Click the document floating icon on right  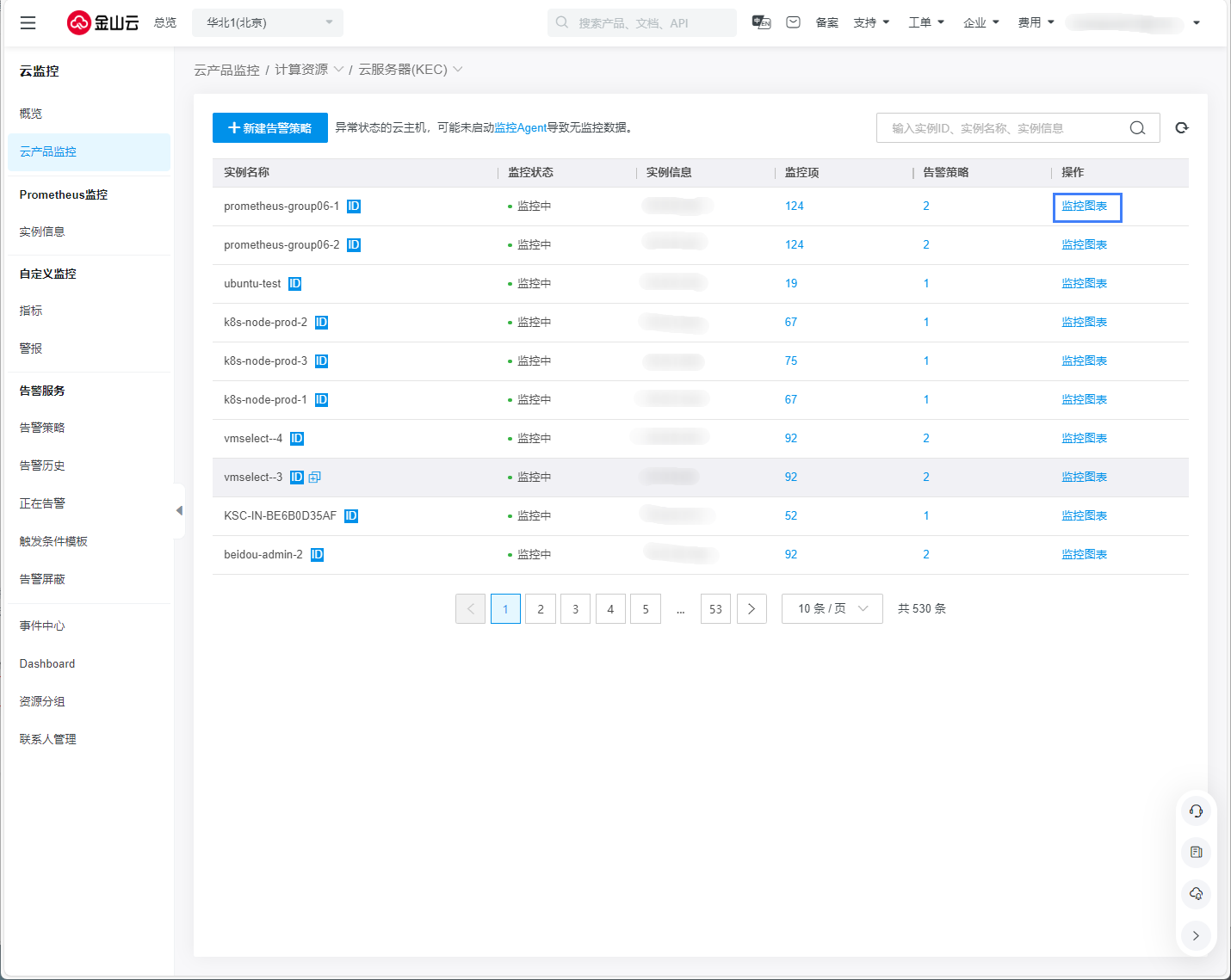[x=1196, y=852]
